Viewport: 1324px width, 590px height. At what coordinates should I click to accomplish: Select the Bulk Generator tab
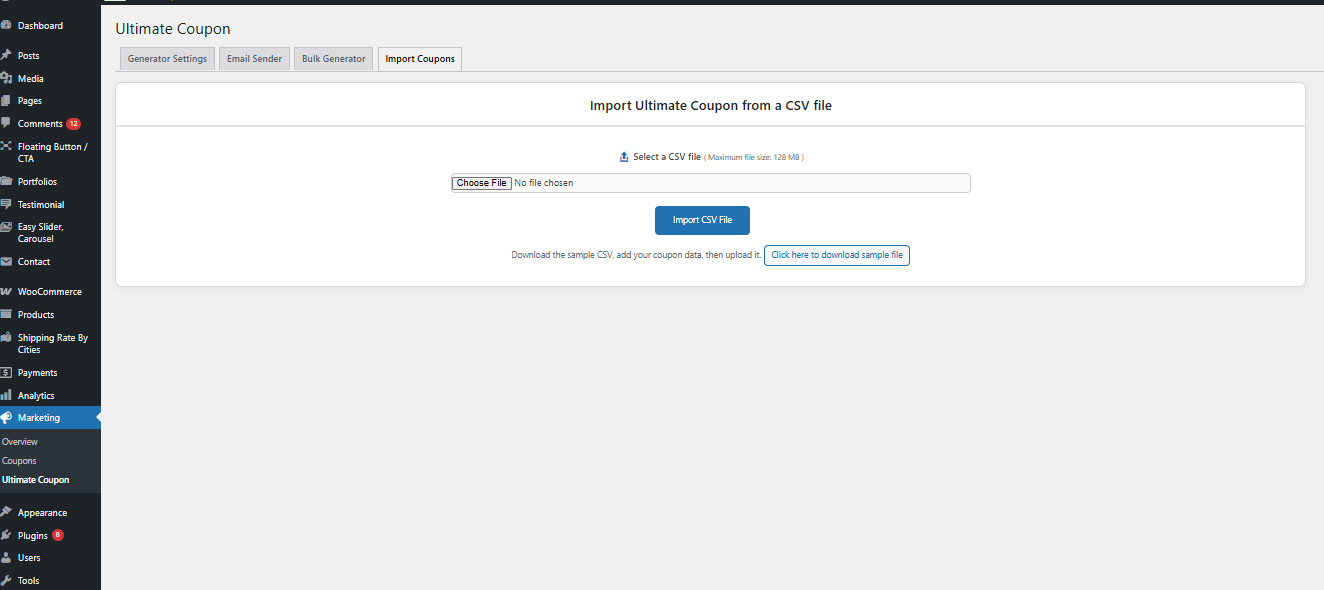coord(333,59)
